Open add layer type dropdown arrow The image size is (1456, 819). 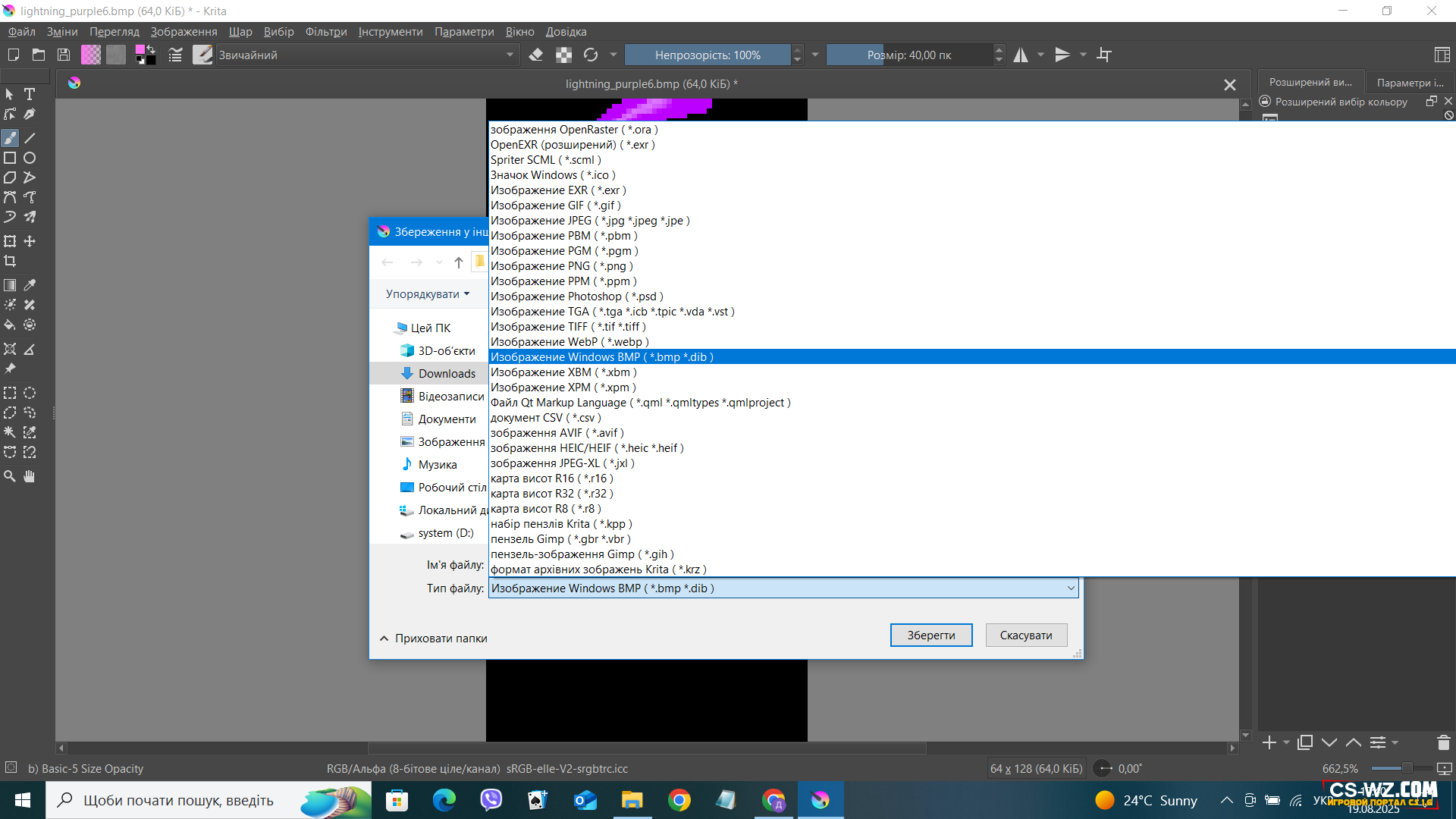[x=1286, y=742]
